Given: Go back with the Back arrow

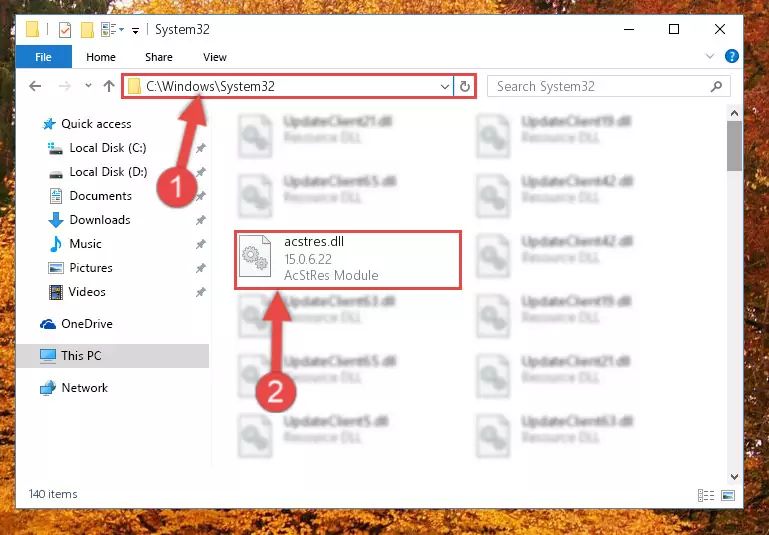Looking at the screenshot, I should [35, 86].
